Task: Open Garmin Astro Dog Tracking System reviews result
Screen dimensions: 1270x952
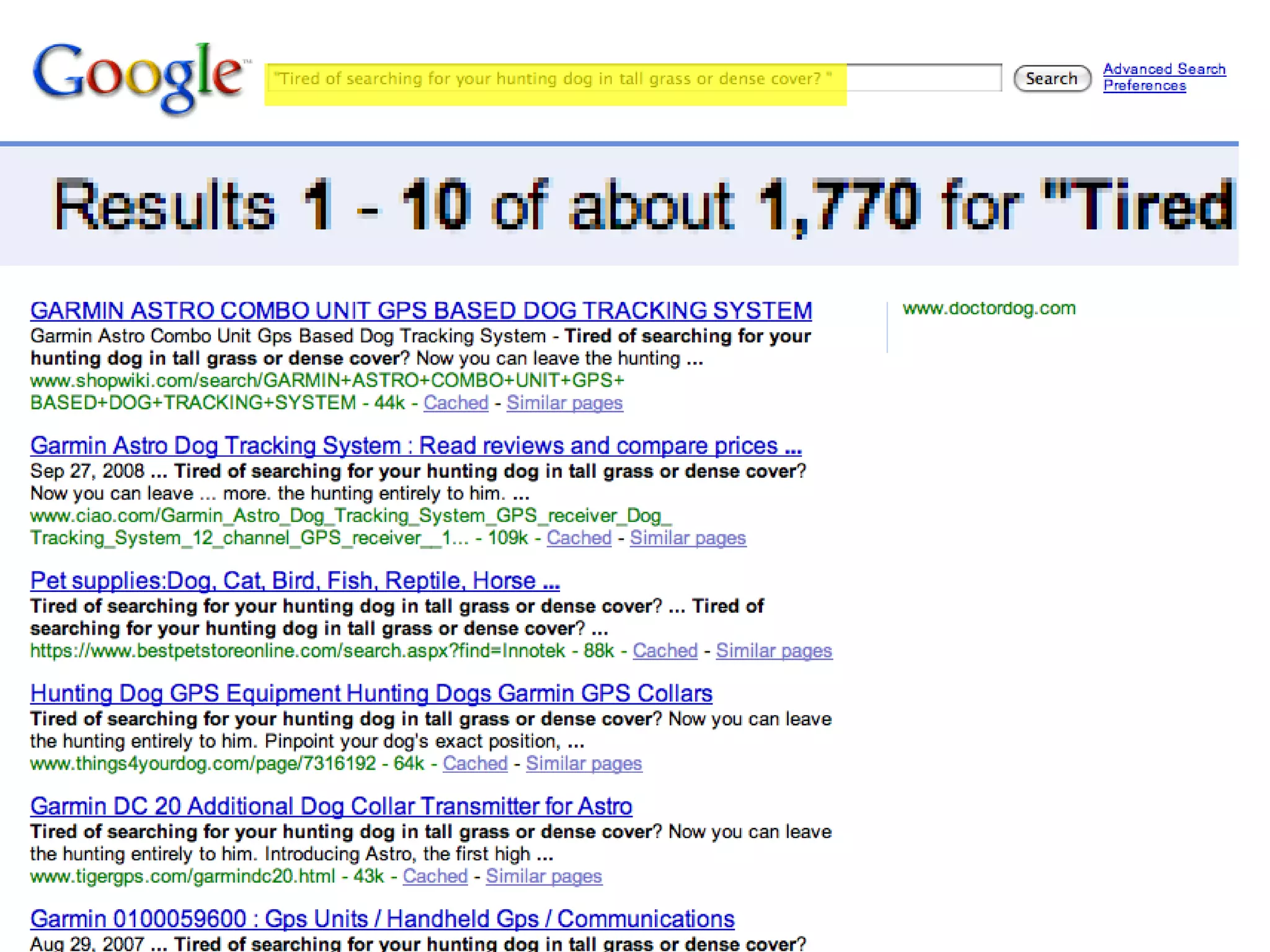Action: coord(415,446)
